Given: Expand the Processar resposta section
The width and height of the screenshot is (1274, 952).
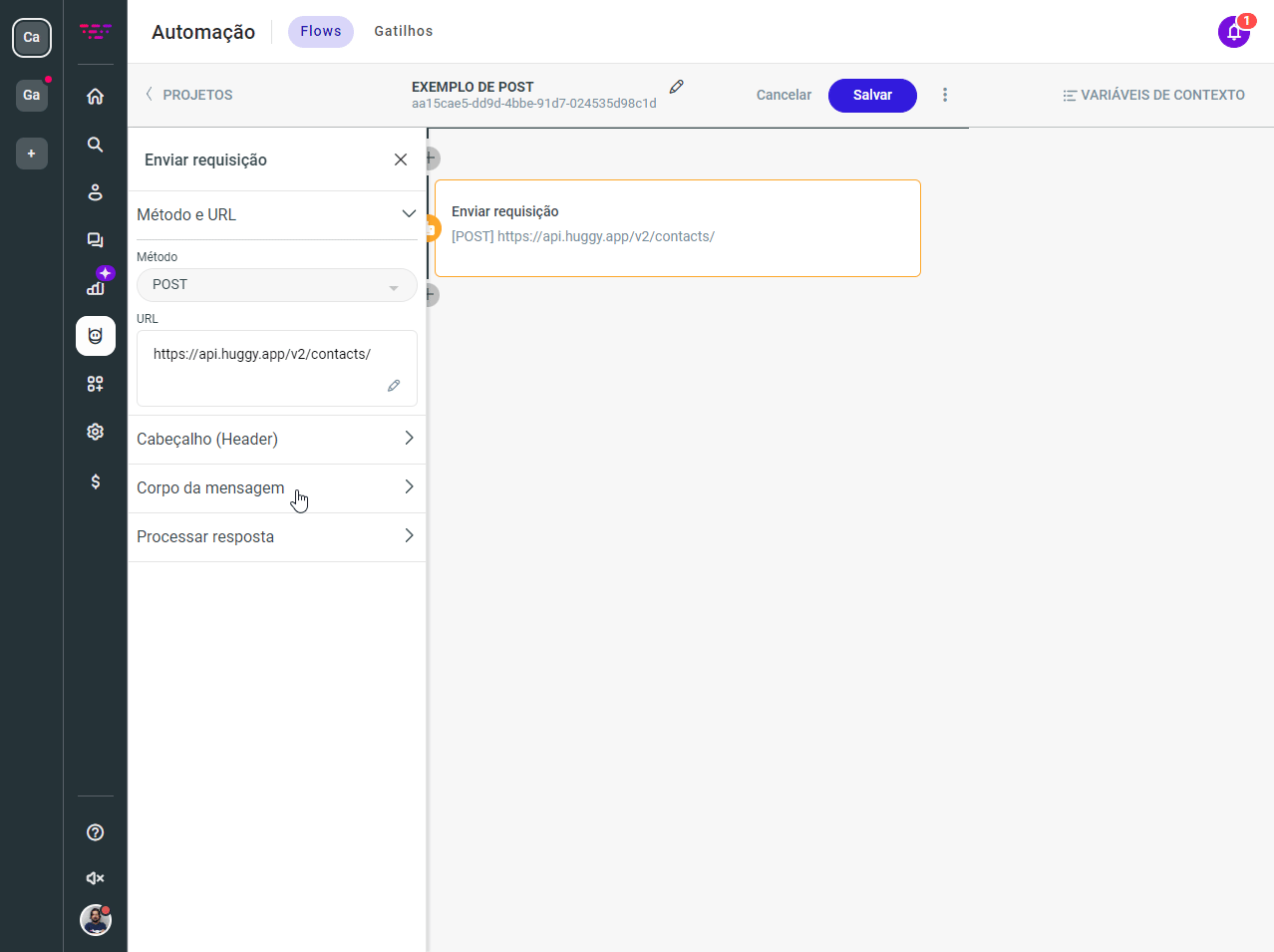Looking at the screenshot, I should [x=277, y=537].
